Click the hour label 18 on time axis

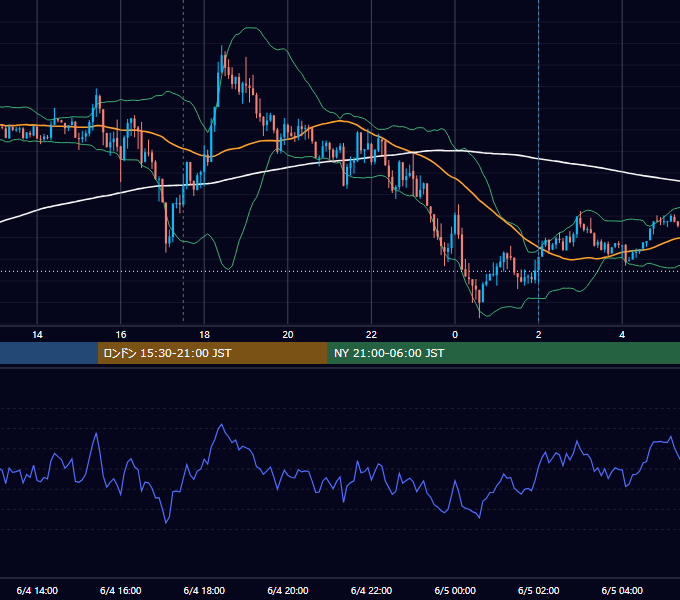coord(204,335)
